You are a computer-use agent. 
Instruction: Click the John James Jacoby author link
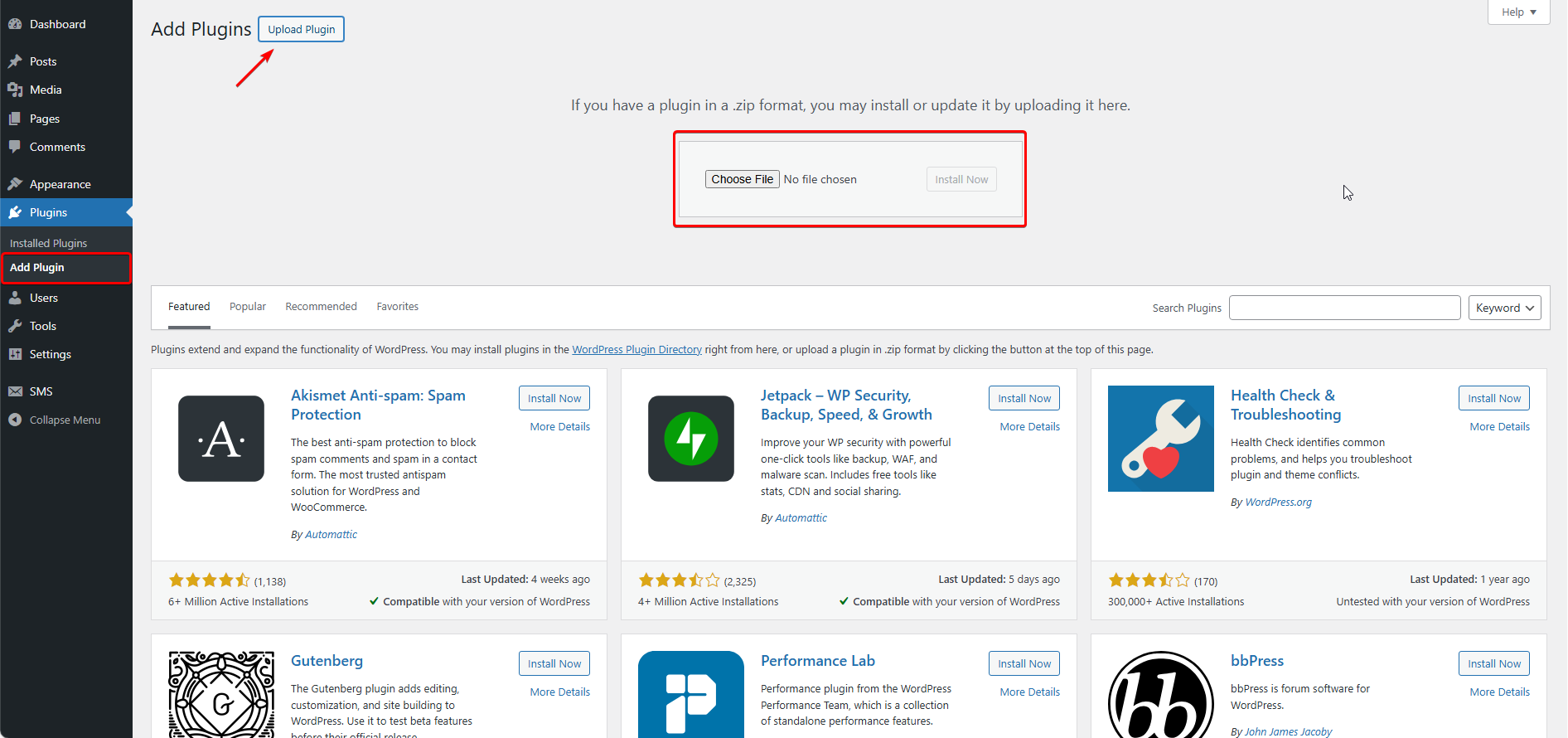(1289, 731)
